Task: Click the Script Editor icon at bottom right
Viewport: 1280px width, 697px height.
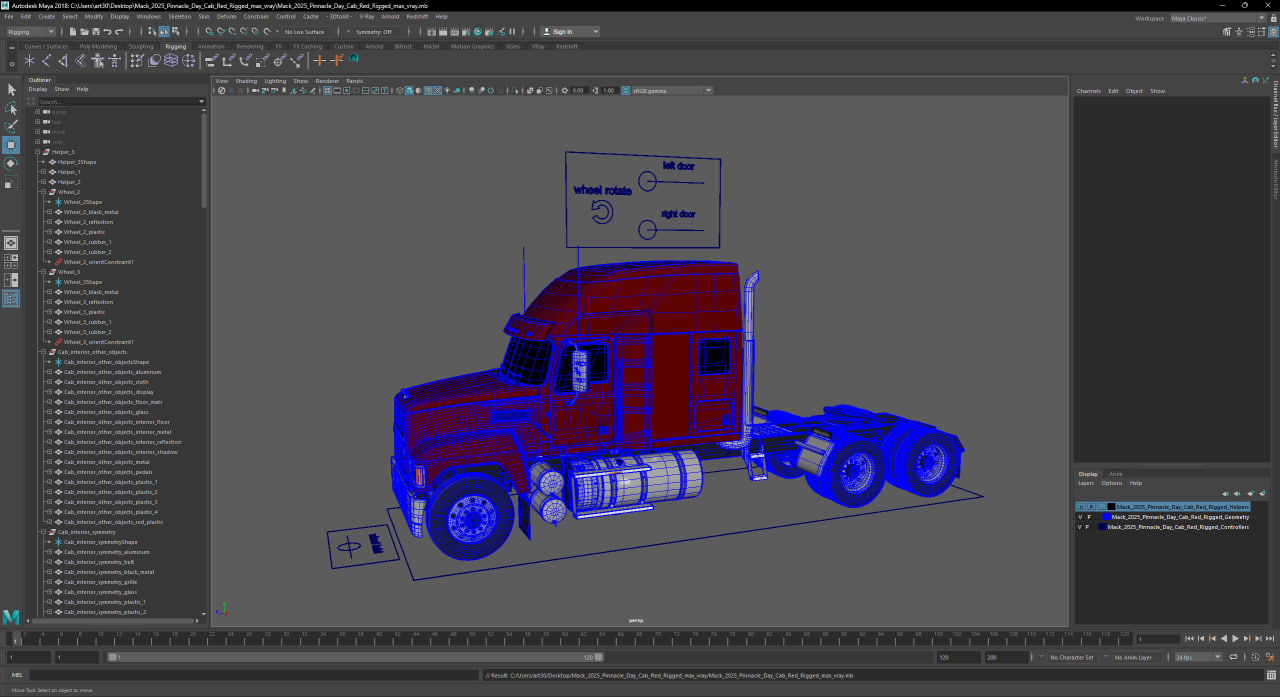Action: point(1269,675)
